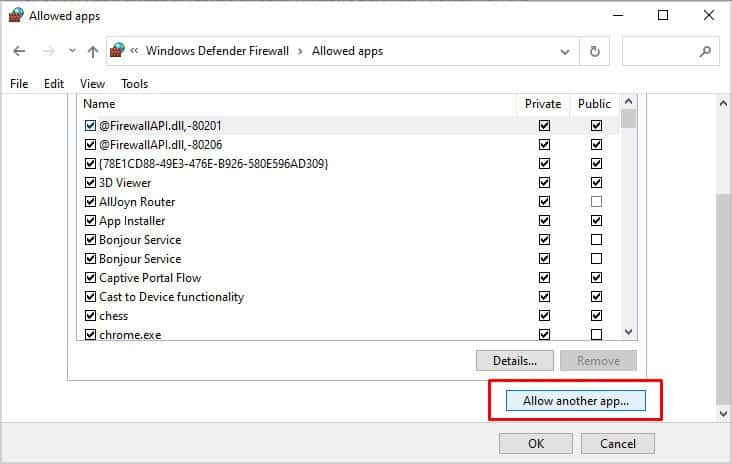Click the Public column header
The image size is (732, 464).
click(x=594, y=104)
